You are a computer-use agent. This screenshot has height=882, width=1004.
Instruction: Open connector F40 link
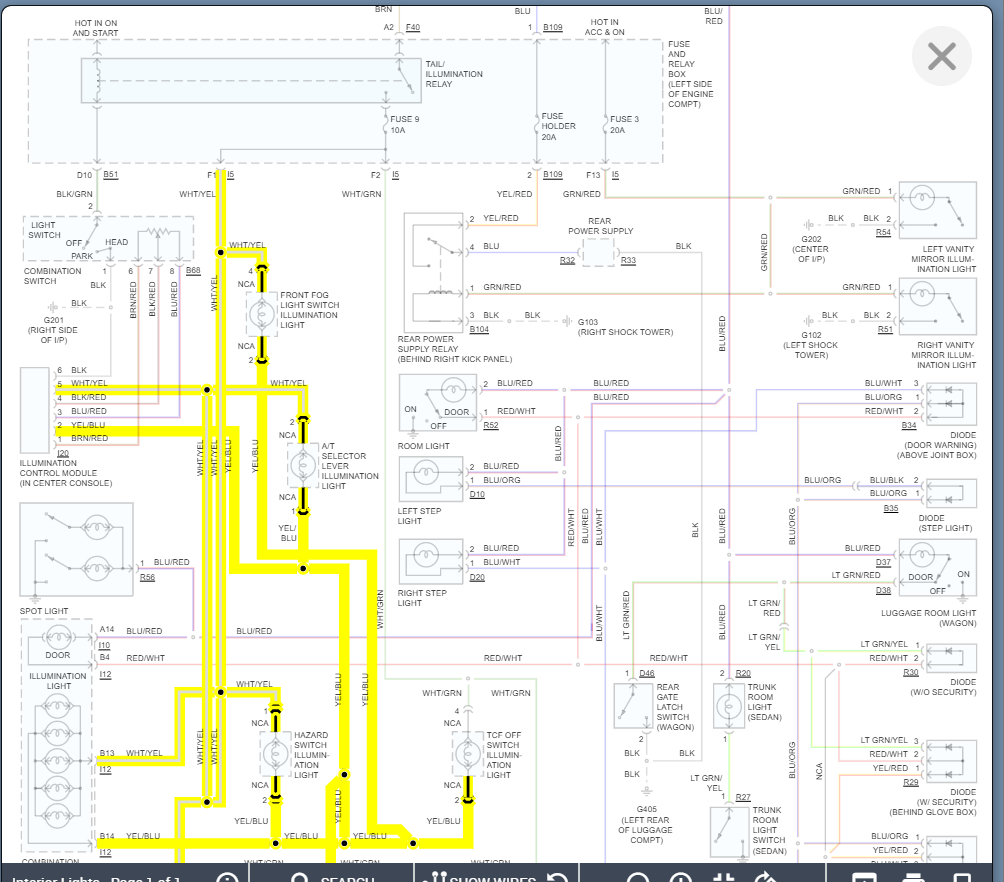click(x=413, y=27)
